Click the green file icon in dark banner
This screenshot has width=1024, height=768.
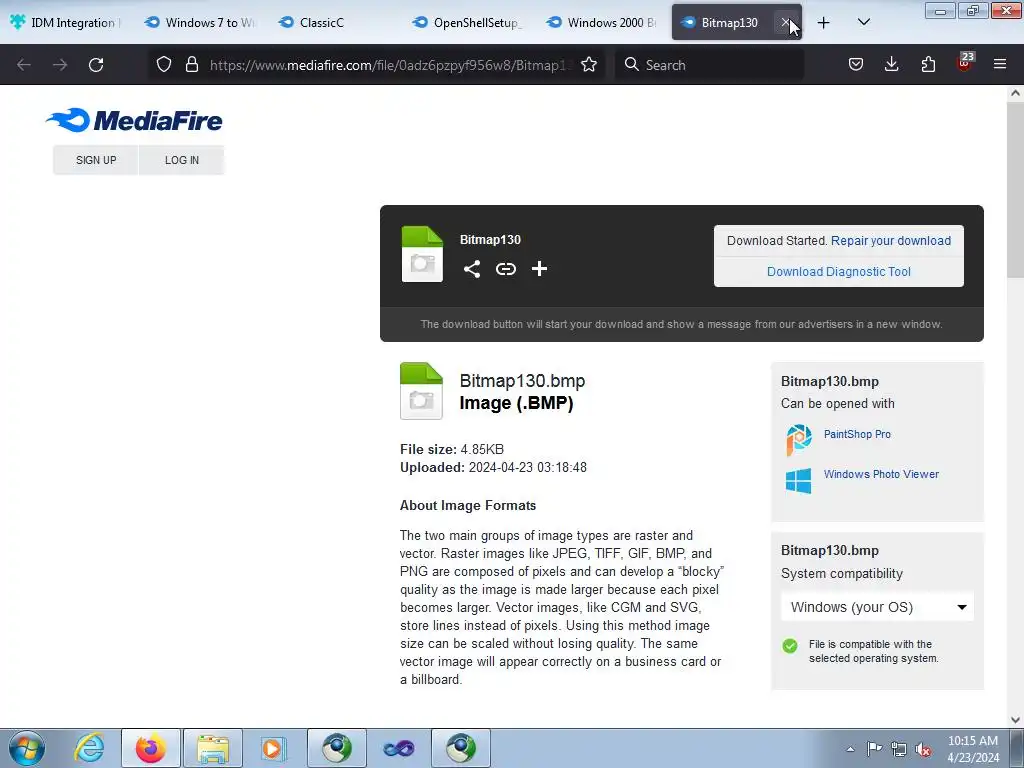pos(422,253)
